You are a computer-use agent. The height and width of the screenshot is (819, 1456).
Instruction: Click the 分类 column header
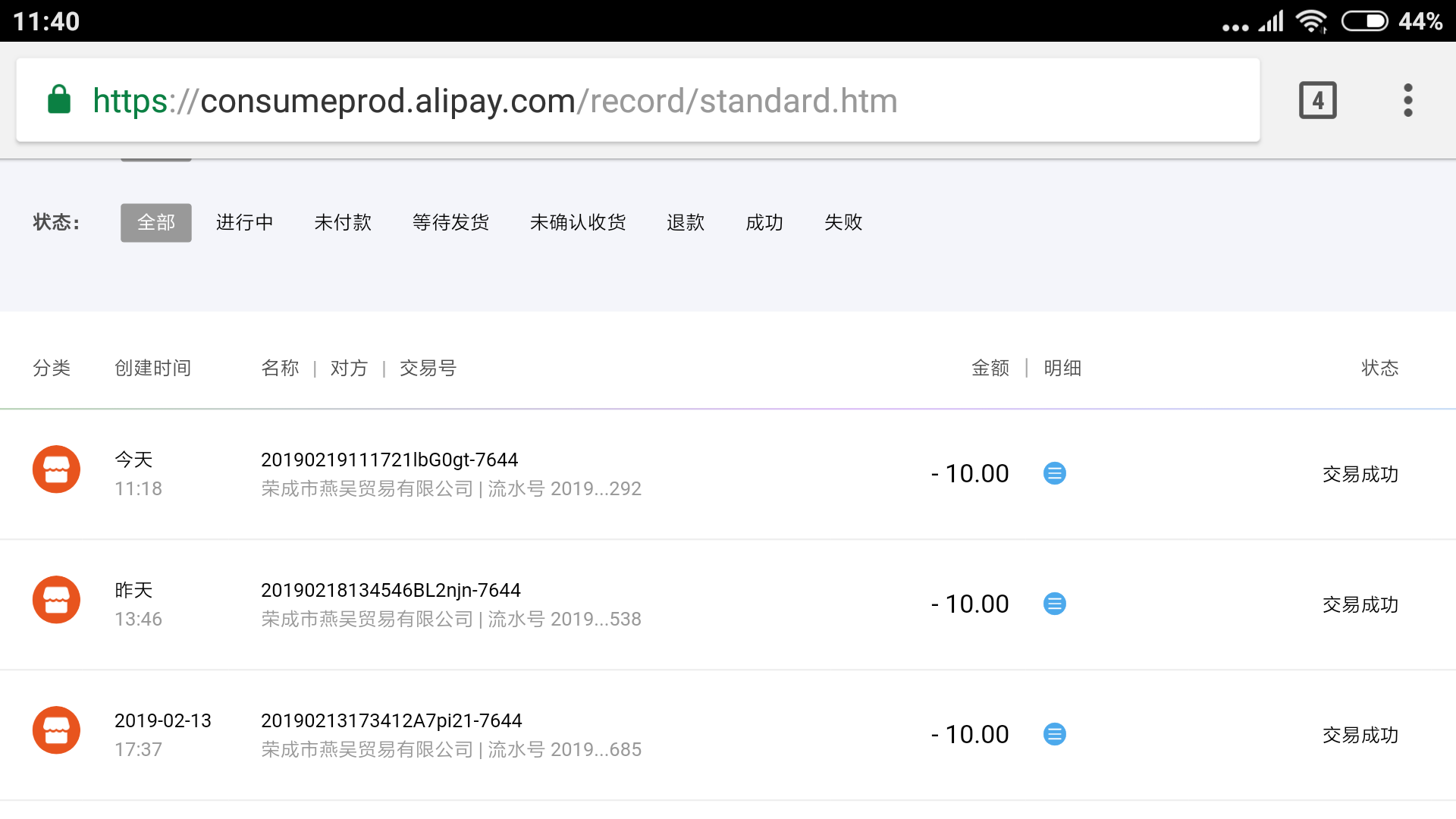(x=52, y=368)
